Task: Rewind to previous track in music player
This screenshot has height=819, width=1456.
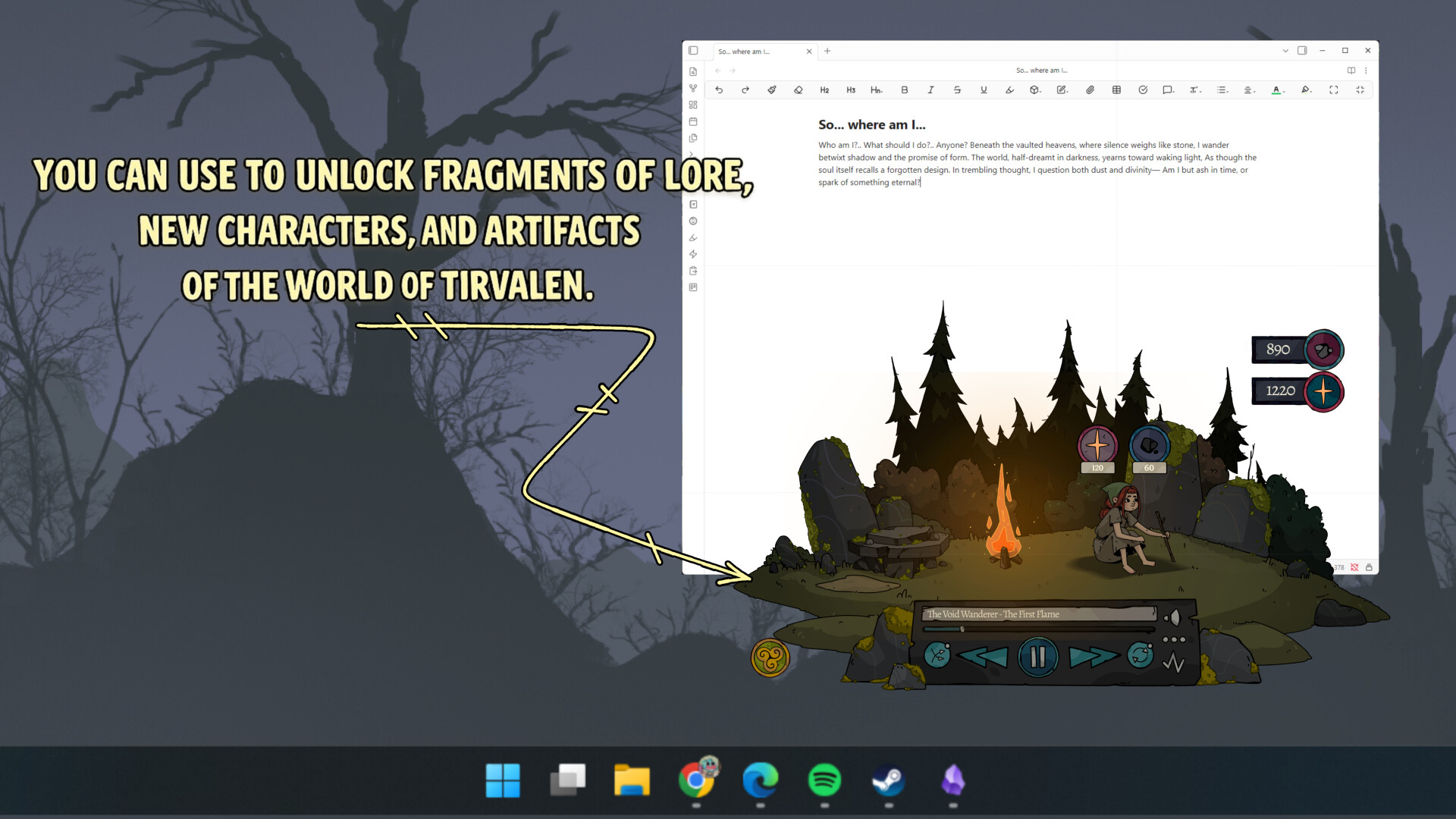Action: tap(984, 656)
